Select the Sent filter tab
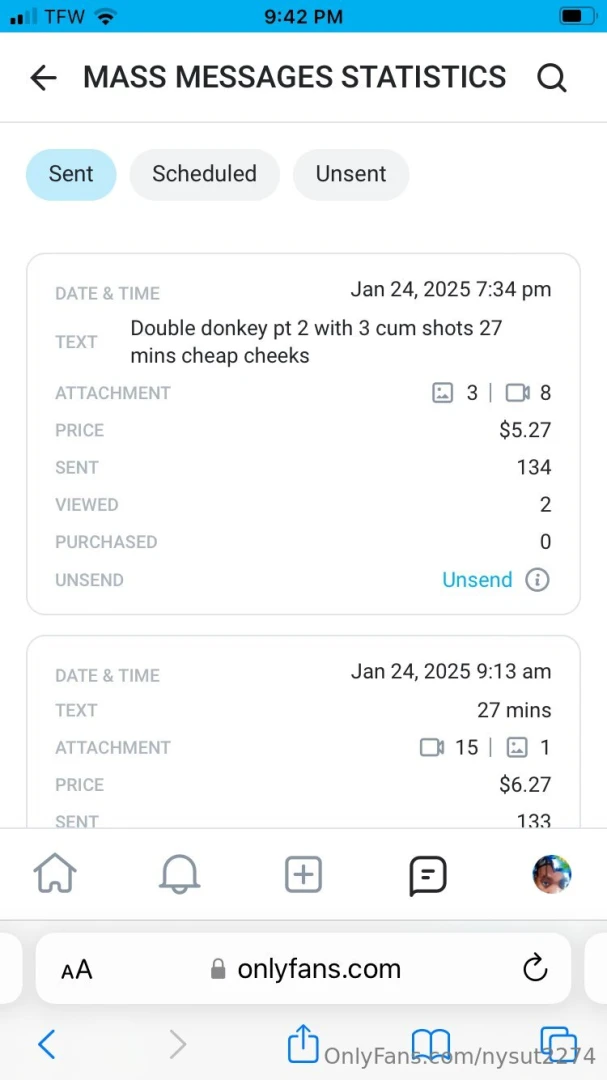 (71, 174)
